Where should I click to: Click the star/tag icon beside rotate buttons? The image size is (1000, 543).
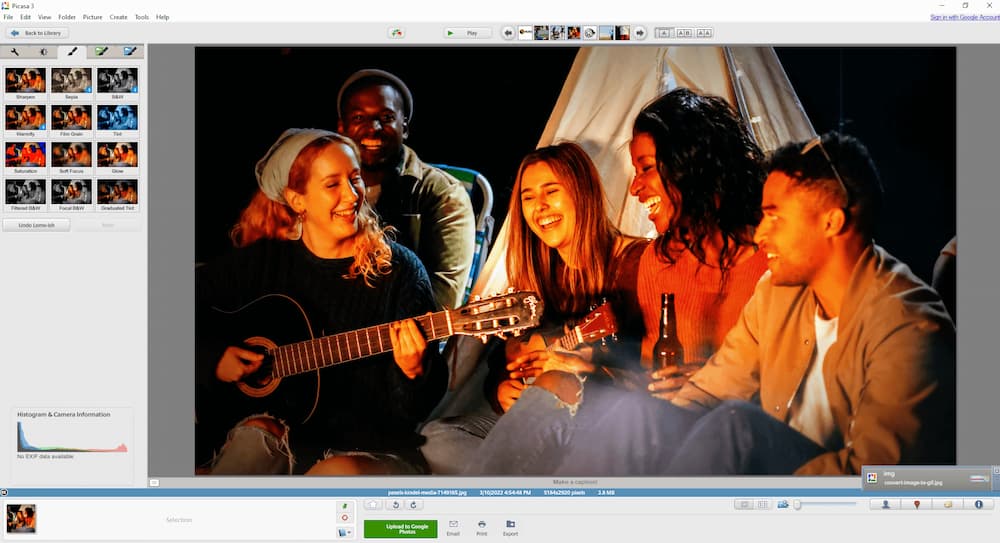(373, 505)
